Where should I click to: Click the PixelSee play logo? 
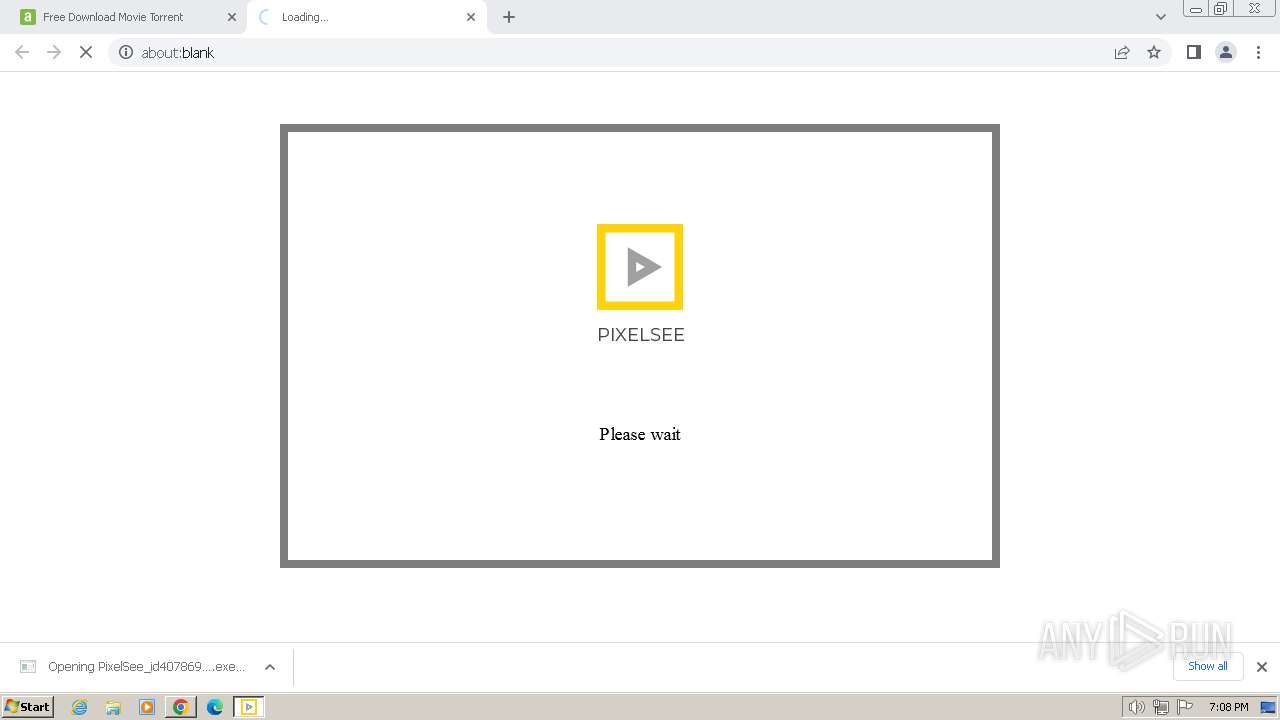pyautogui.click(x=640, y=267)
